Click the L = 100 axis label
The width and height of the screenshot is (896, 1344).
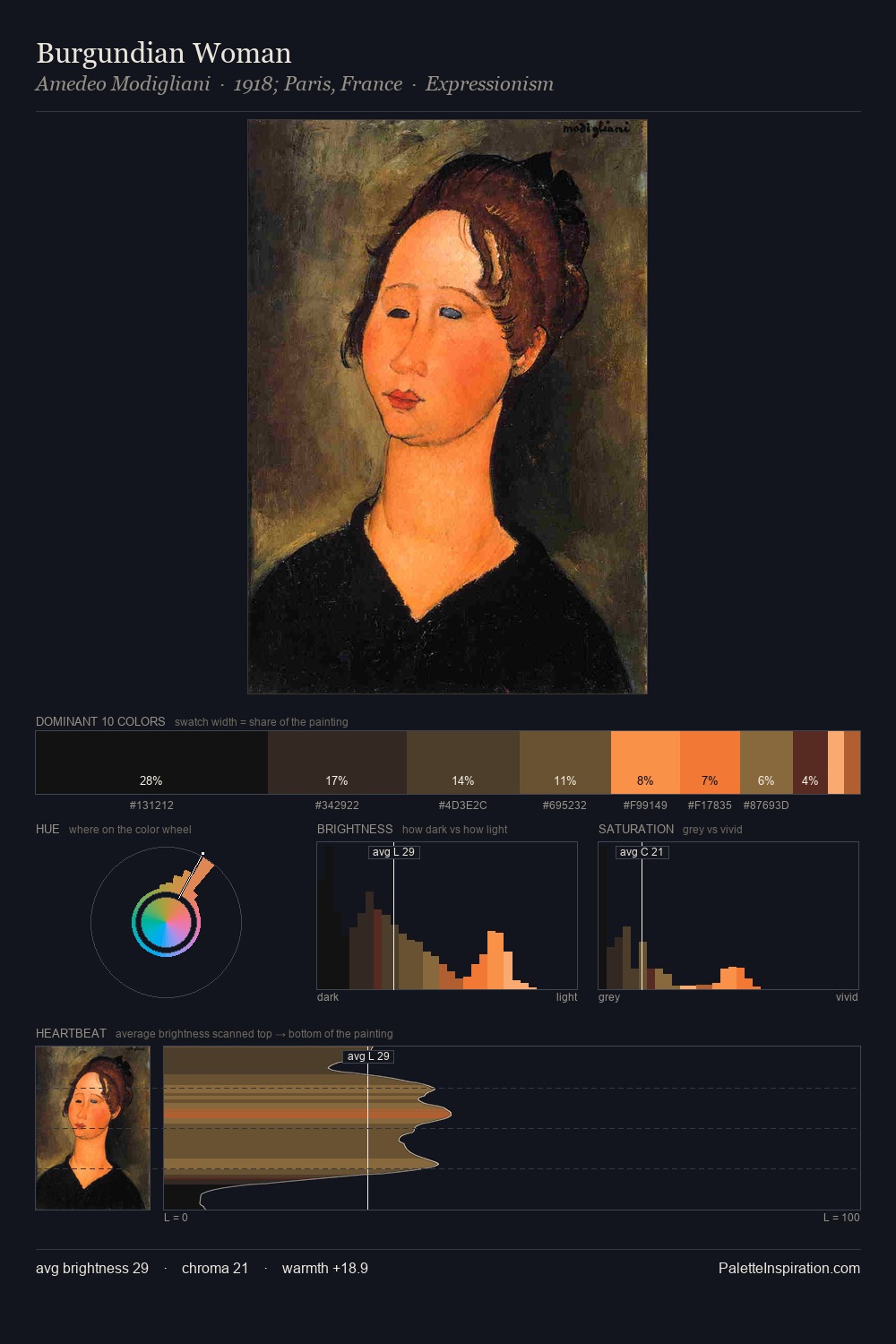841,1218
